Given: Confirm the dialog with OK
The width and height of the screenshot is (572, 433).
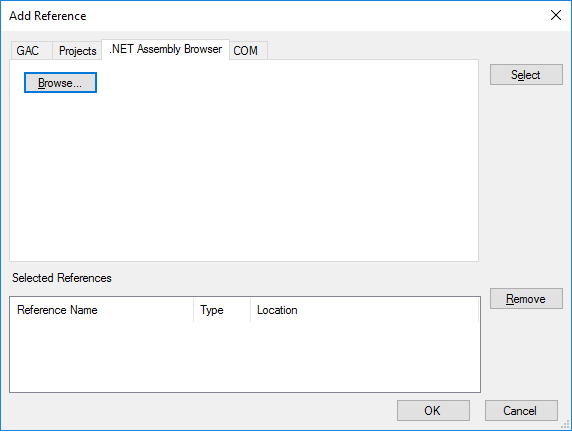Looking at the screenshot, I should [x=433, y=411].
